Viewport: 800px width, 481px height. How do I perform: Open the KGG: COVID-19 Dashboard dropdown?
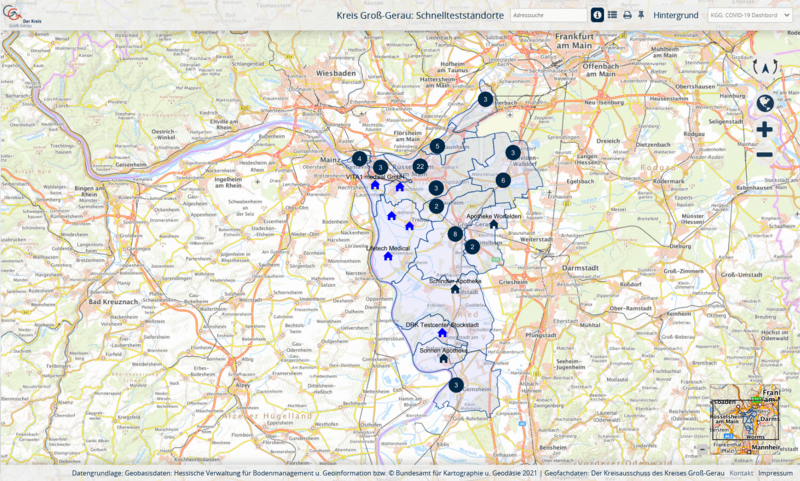(x=750, y=15)
